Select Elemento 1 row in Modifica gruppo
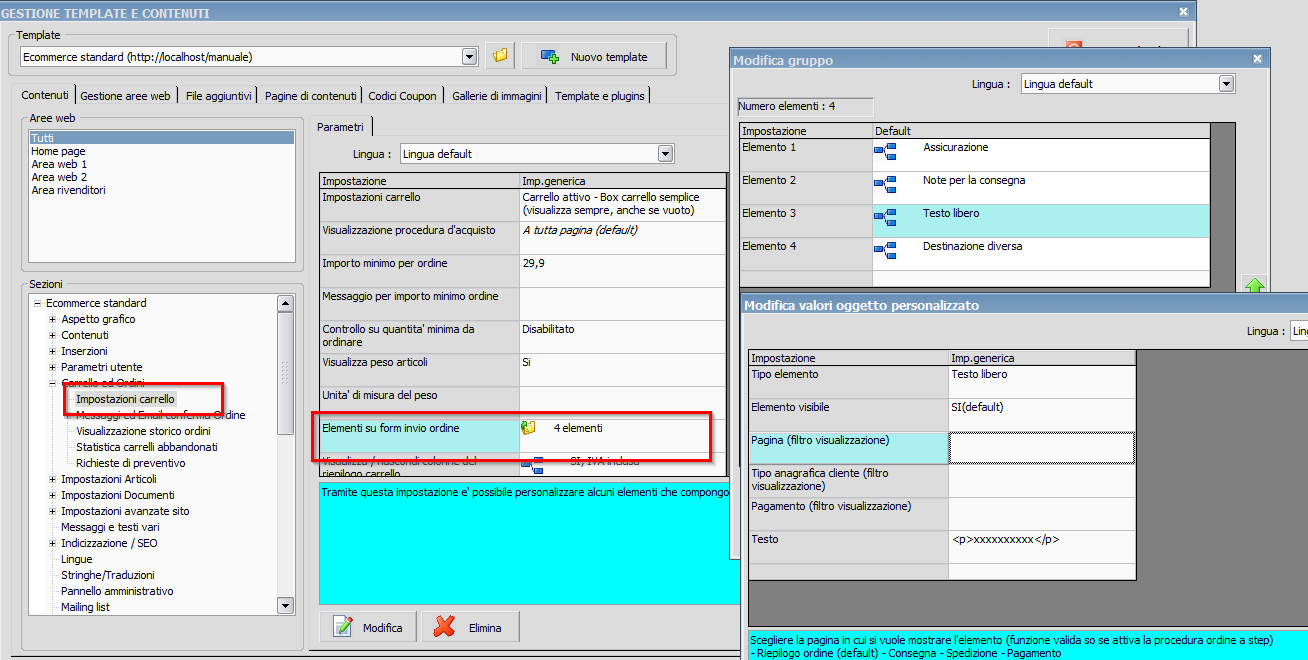 click(975, 154)
